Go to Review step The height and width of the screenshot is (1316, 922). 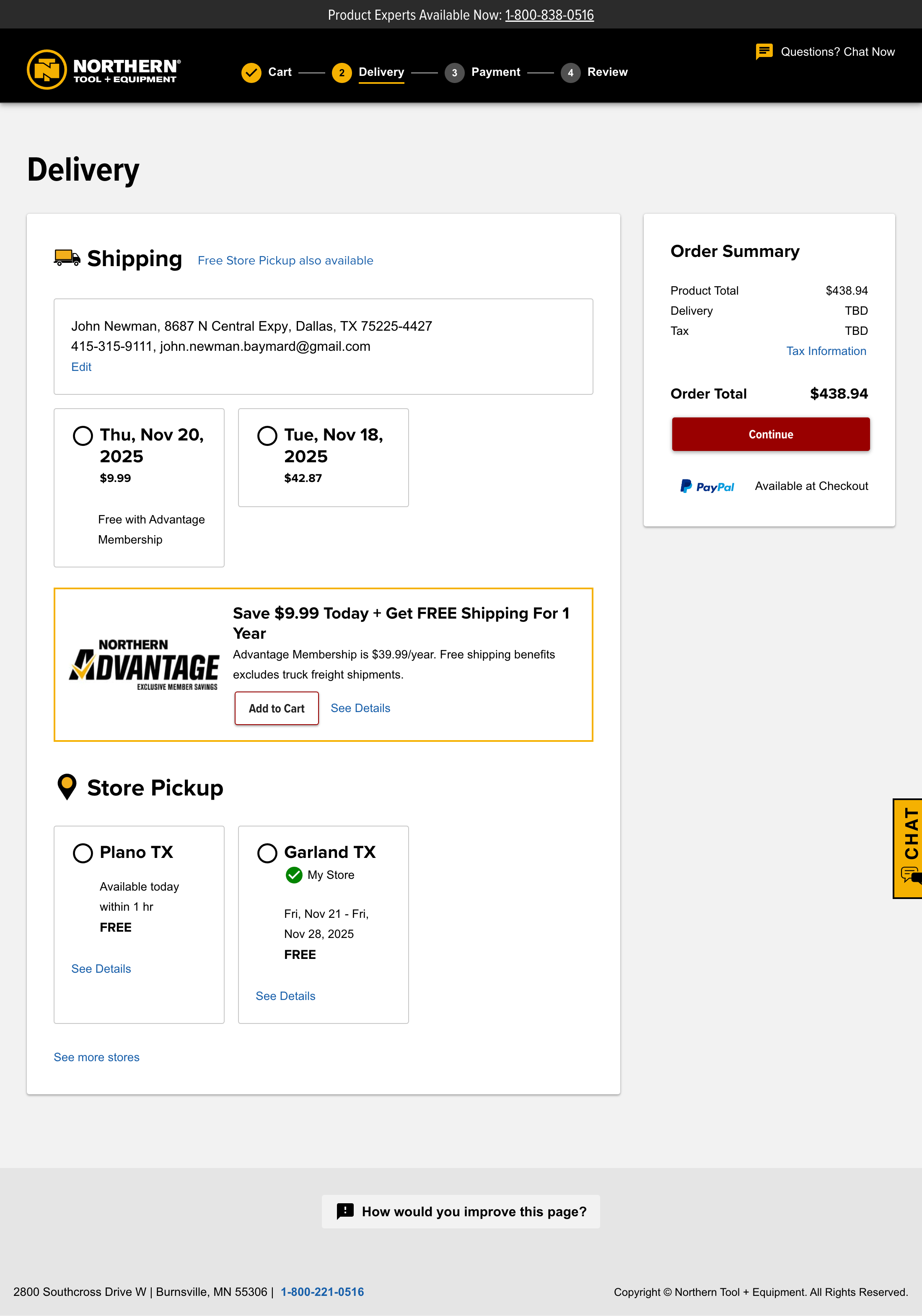(607, 72)
